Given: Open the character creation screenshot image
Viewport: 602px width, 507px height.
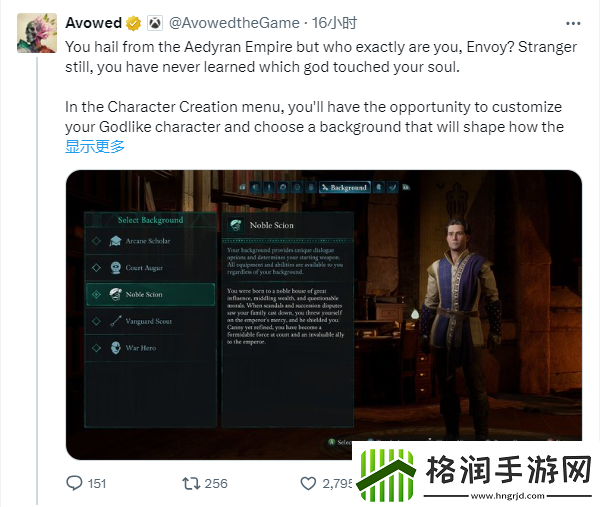Looking at the screenshot, I should (324, 315).
